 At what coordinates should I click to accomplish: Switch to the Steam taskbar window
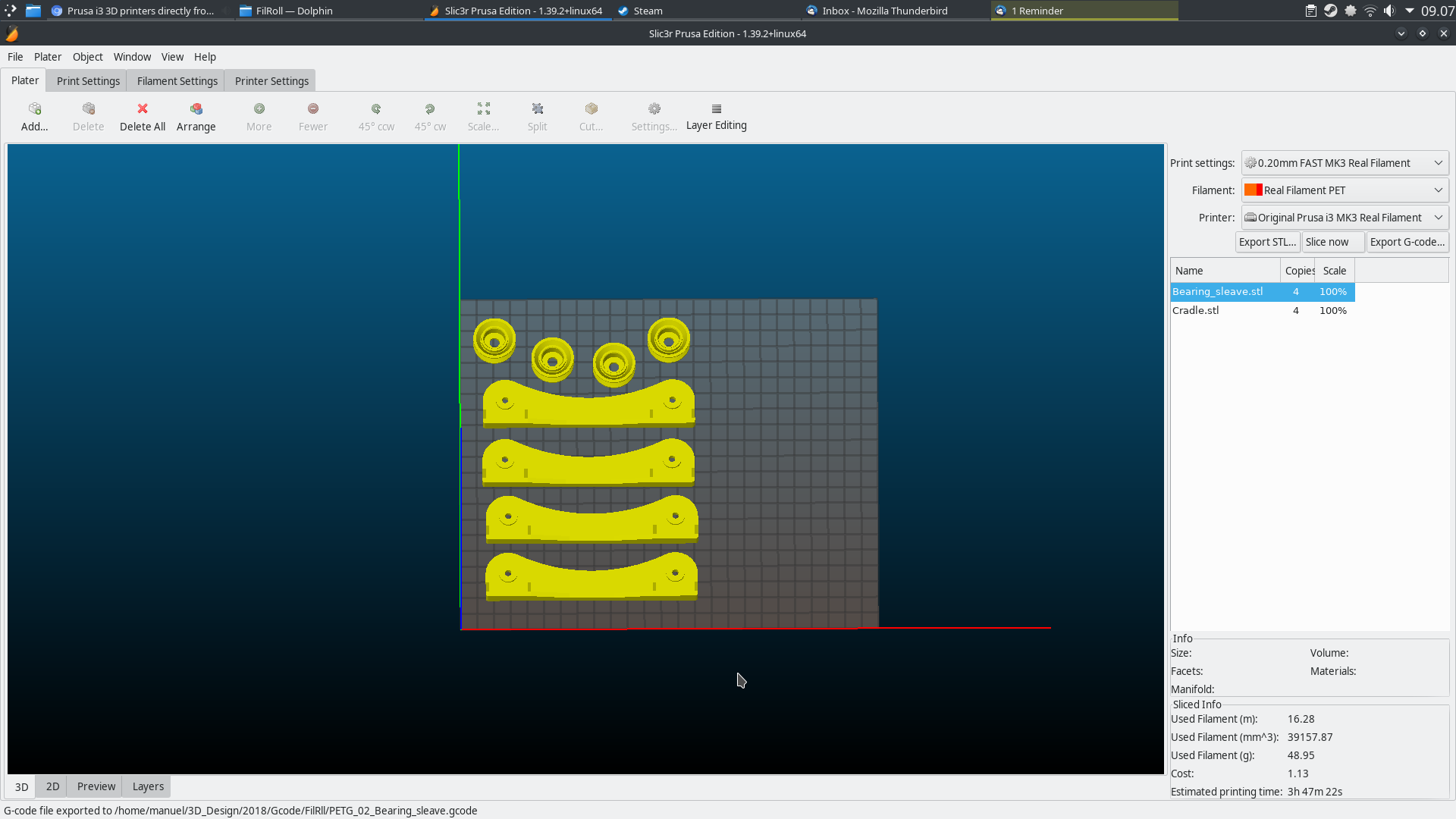click(705, 11)
